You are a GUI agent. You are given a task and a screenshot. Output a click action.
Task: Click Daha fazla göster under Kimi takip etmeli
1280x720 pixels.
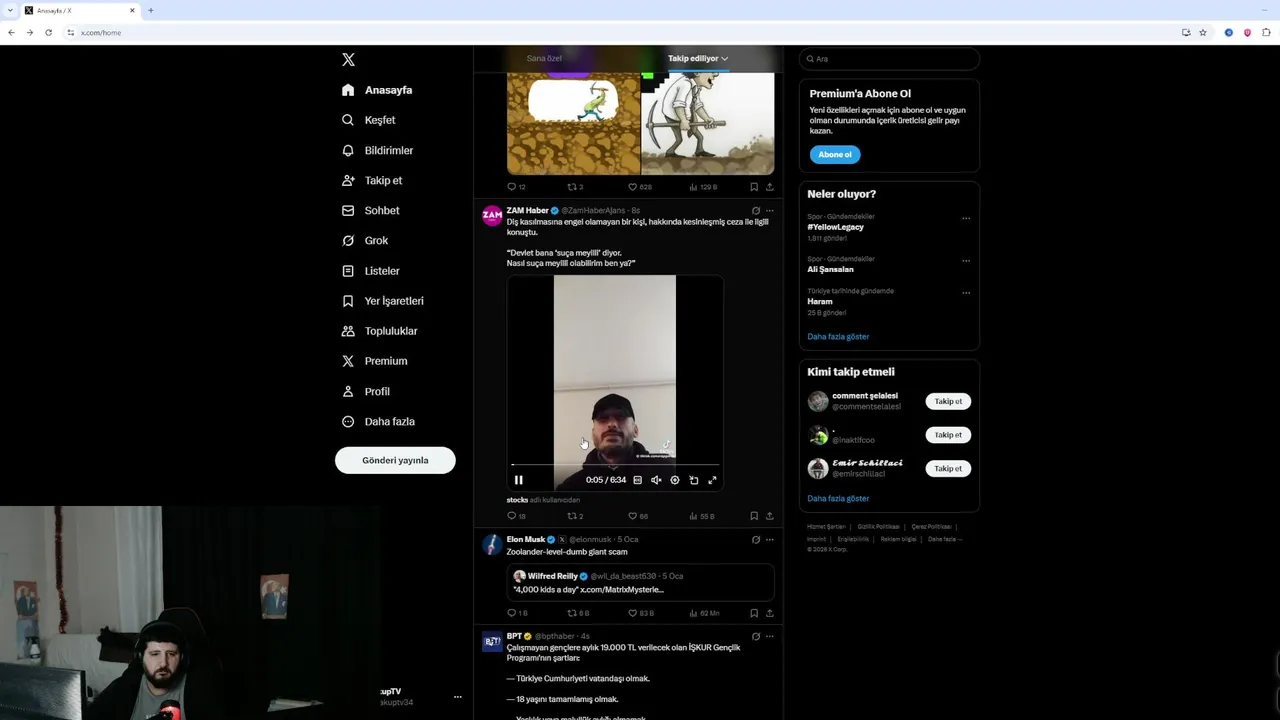(x=838, y=498)
